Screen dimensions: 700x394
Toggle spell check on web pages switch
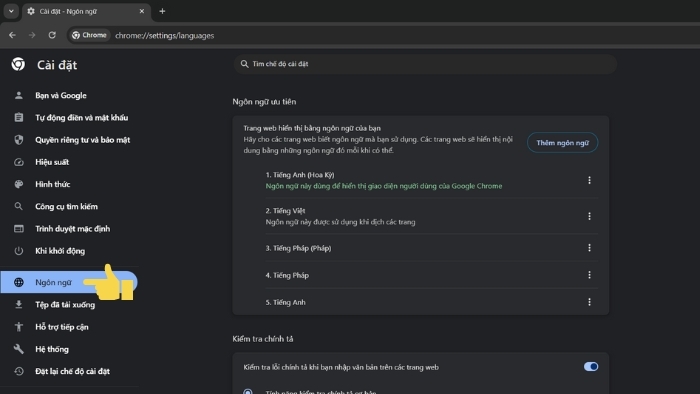point(591,367)
